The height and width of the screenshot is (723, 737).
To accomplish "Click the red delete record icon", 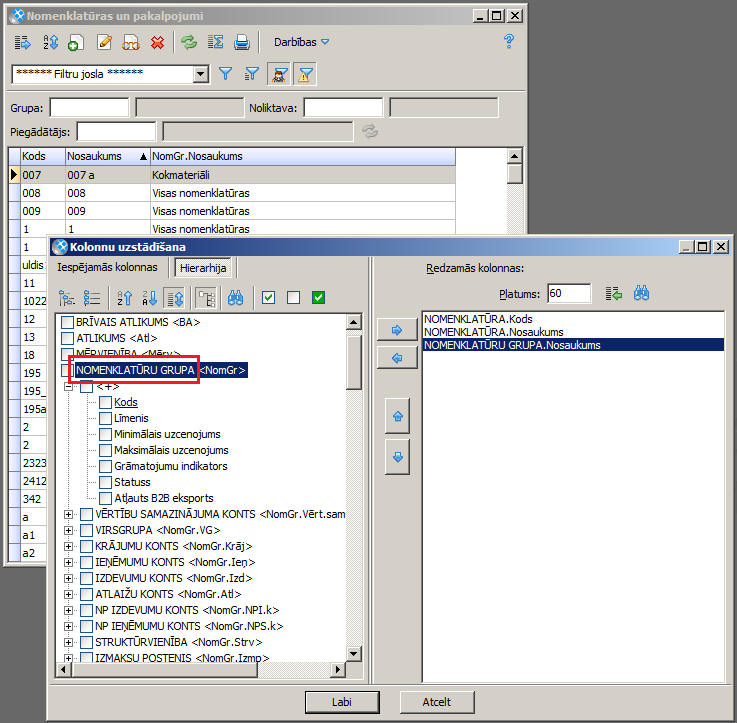I will tap(157, 42).
